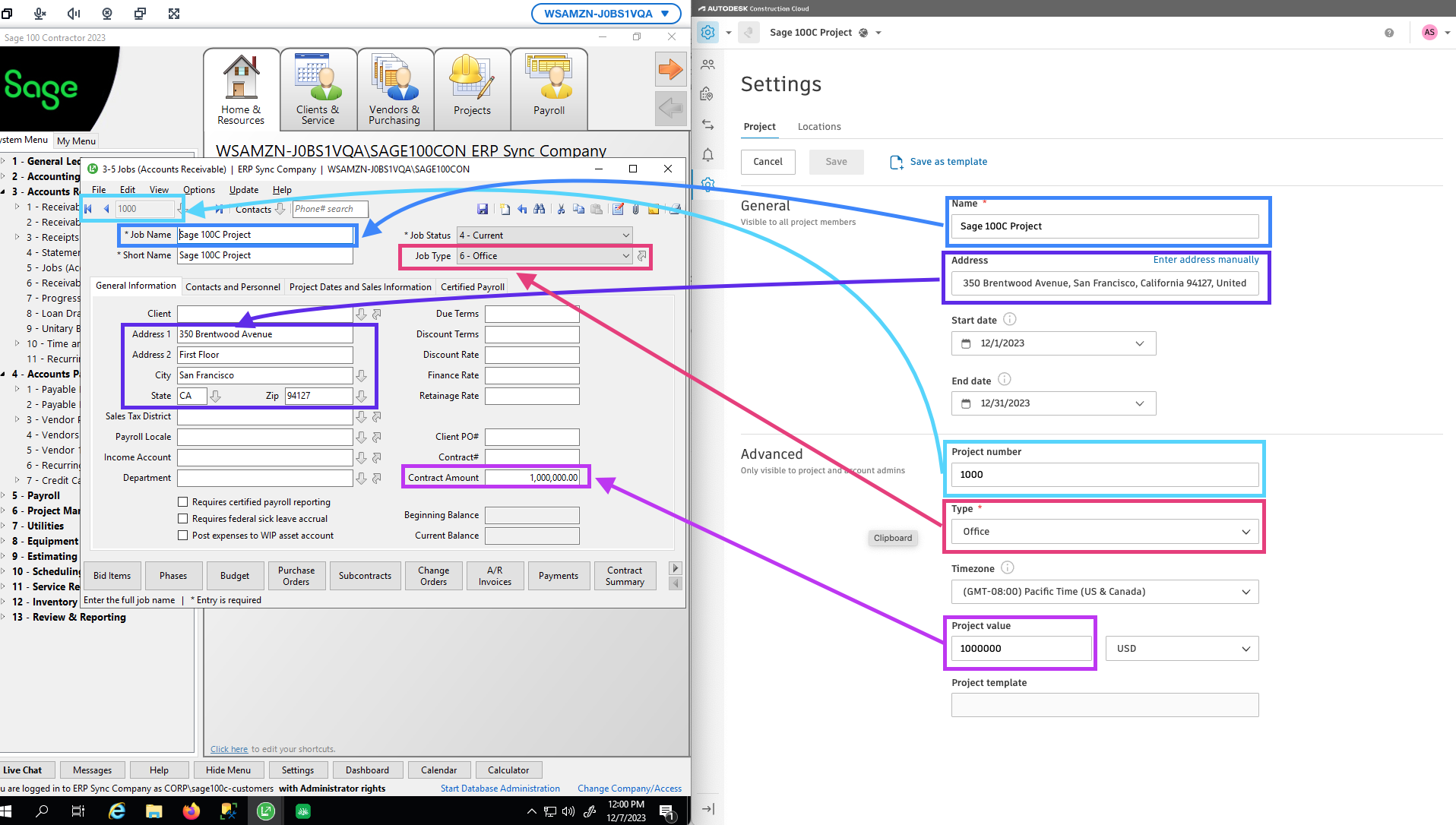Open Change Orders from job buttons

pyautogui.click(x=433, y=576)
